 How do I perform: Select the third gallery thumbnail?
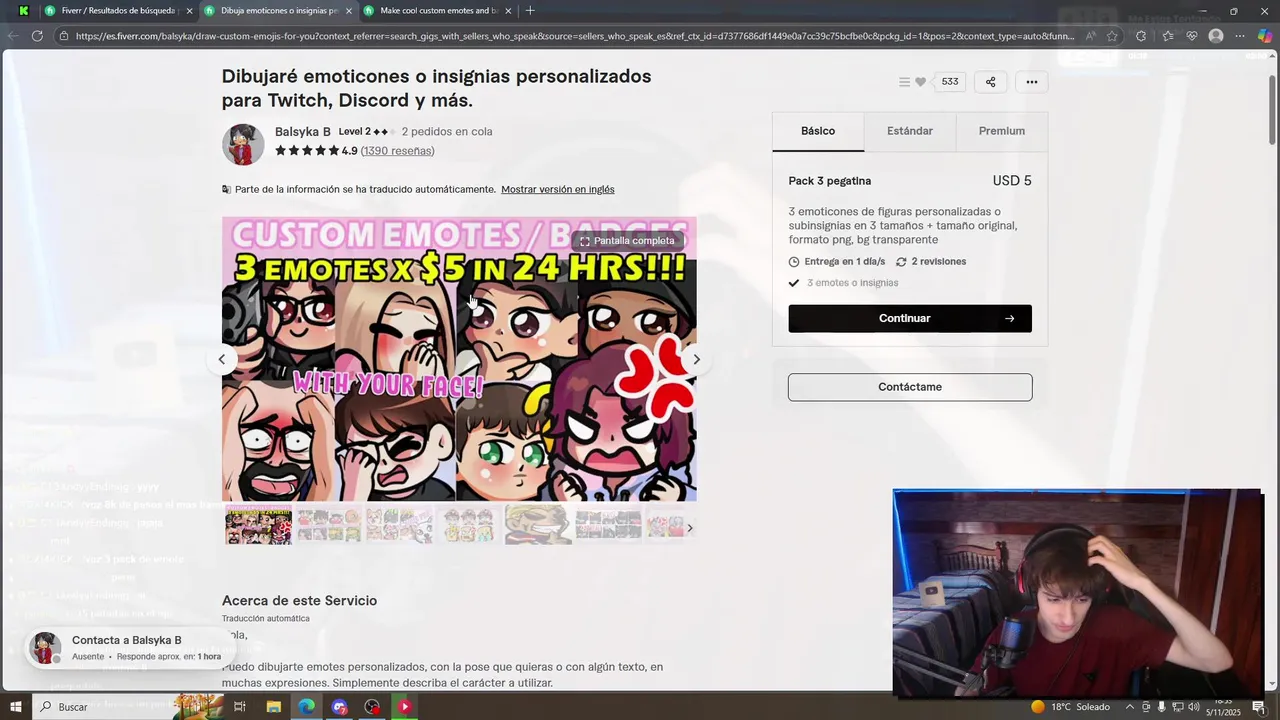(x=399, y=524)
